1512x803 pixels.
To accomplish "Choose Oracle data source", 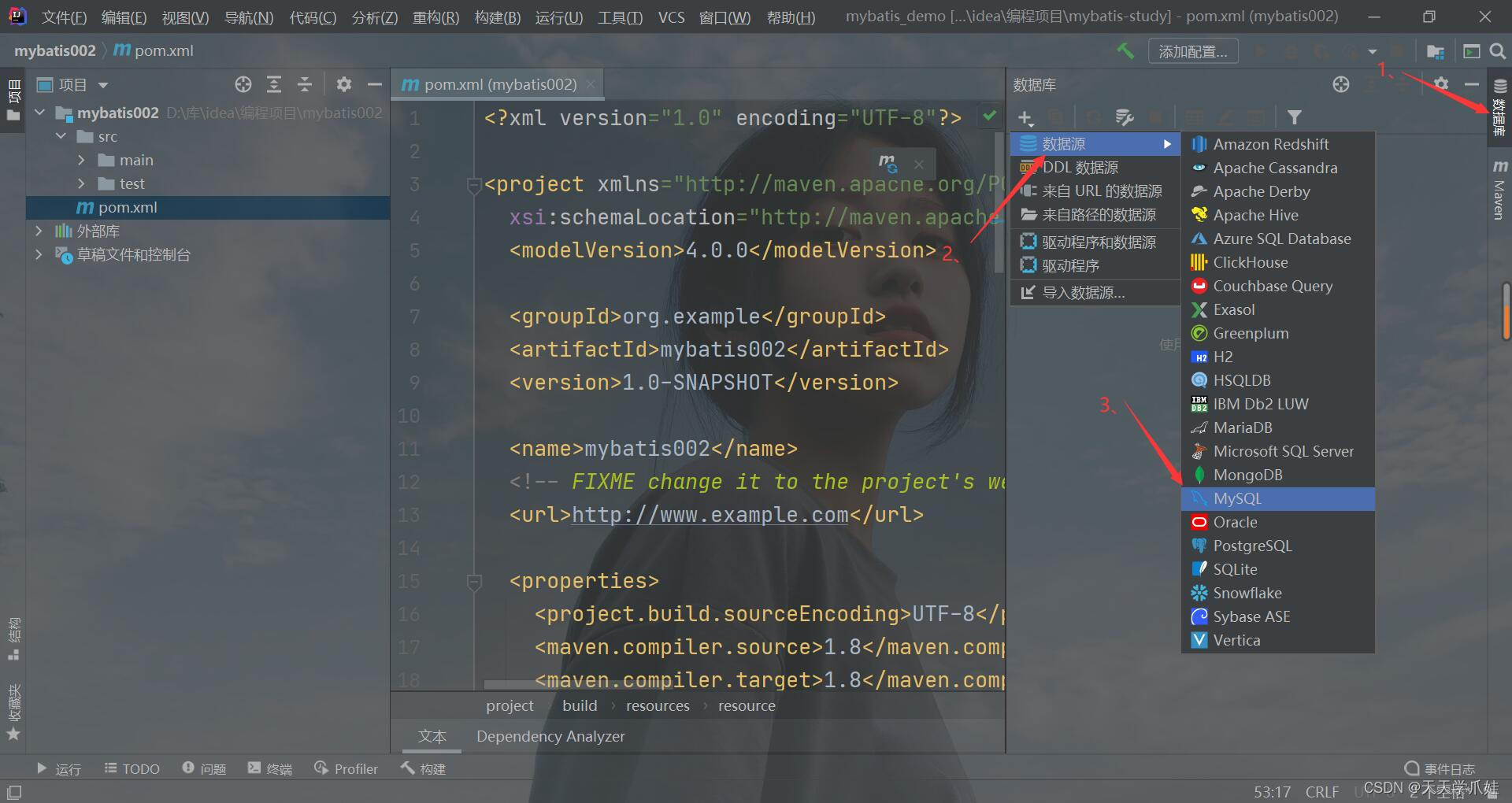I will tap(1278, 522).
